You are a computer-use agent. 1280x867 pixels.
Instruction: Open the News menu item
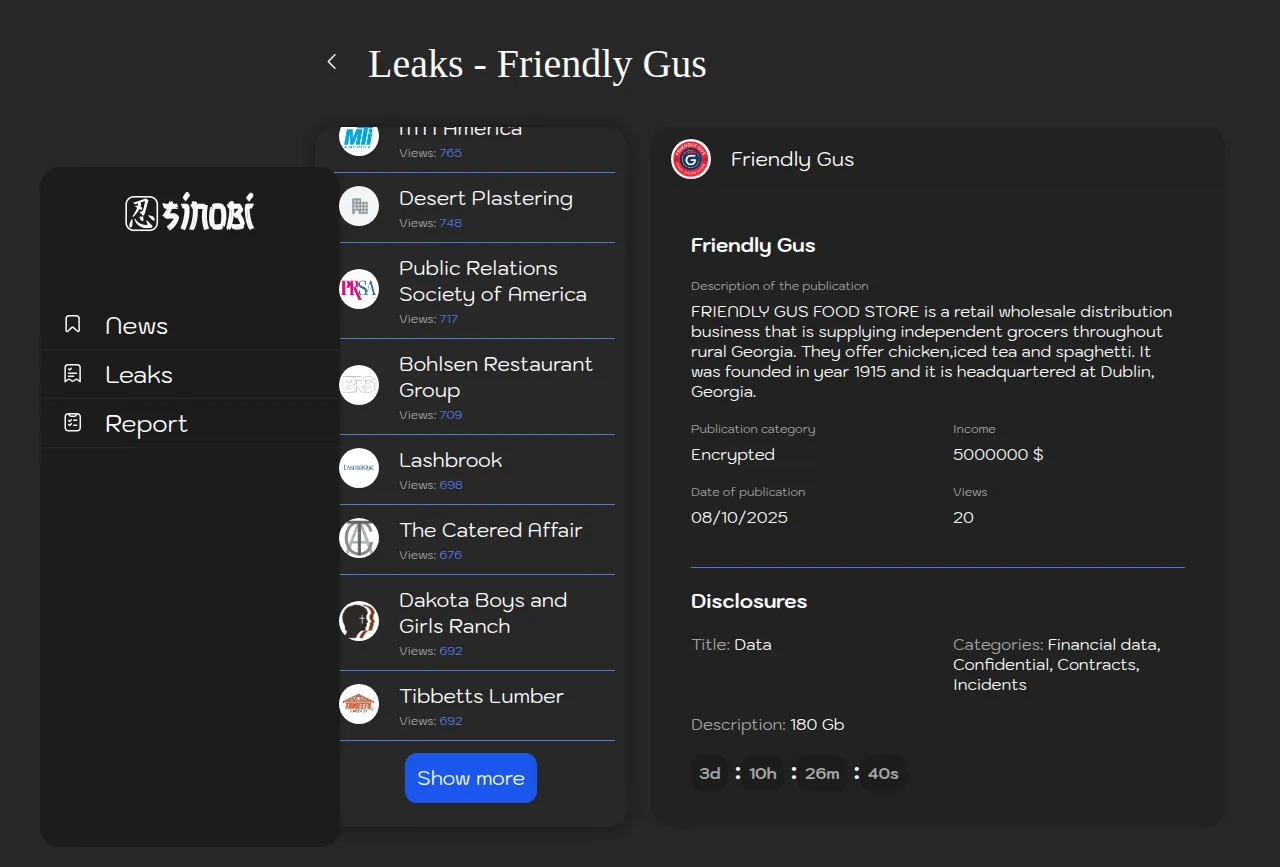137,326
